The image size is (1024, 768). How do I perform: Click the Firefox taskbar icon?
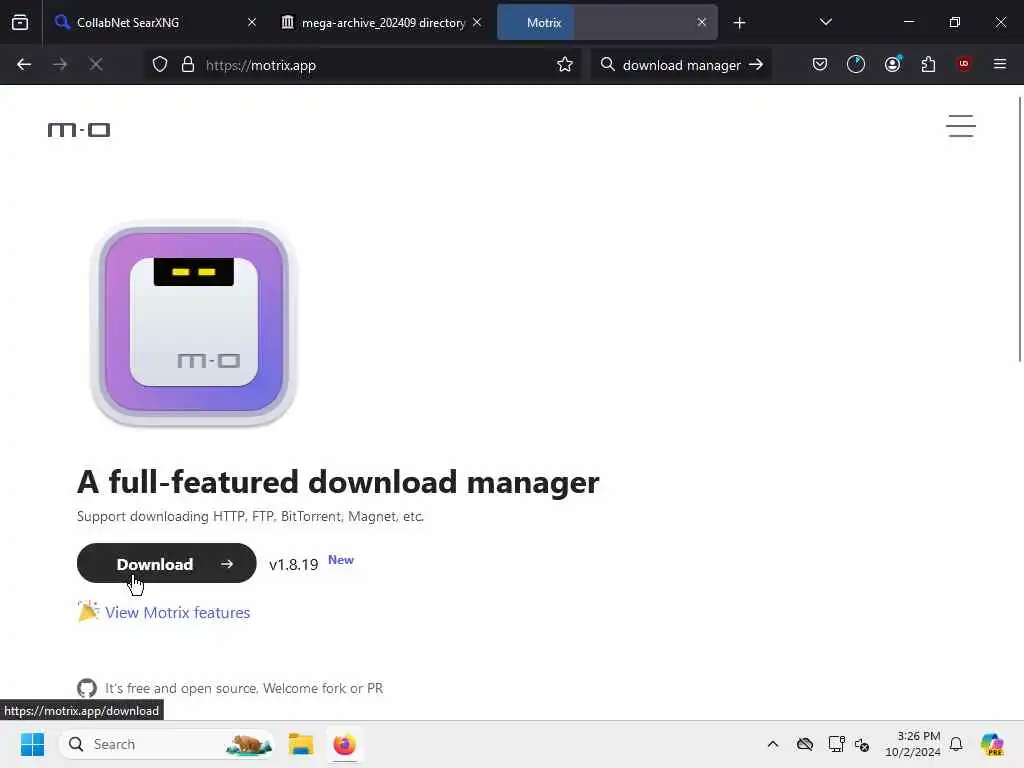[x=344, y=744]
